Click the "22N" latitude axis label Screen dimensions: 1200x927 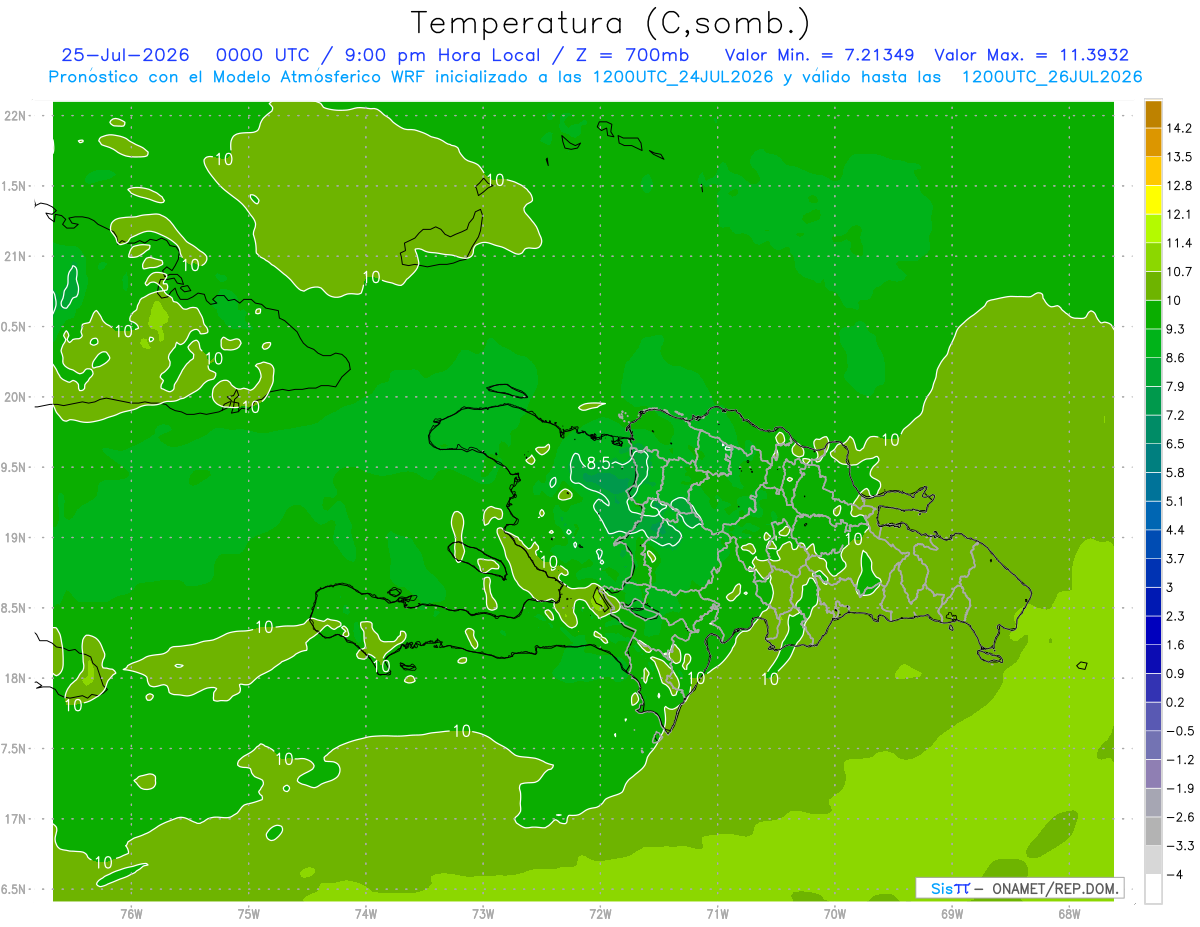tap(15, 115)
